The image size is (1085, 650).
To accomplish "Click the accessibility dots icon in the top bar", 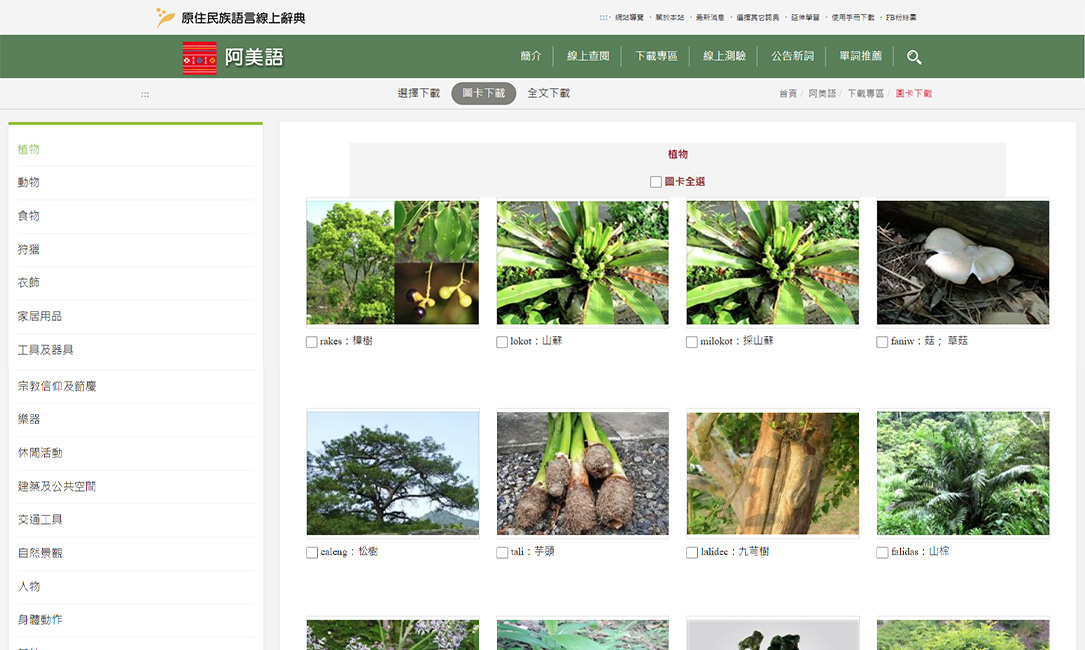I will click(x=604, y=17).
